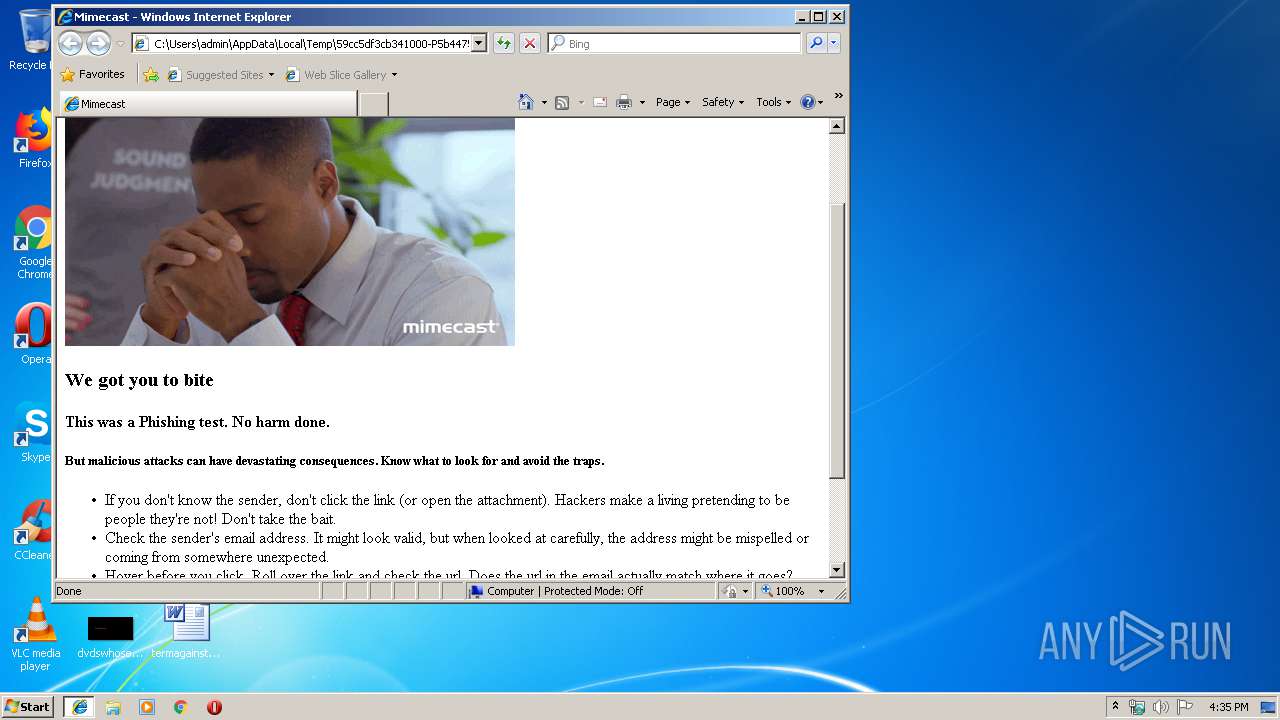Open CCleaner desktop shortcut
Viewport: 1280px width, 720px height.
point(34,530)
